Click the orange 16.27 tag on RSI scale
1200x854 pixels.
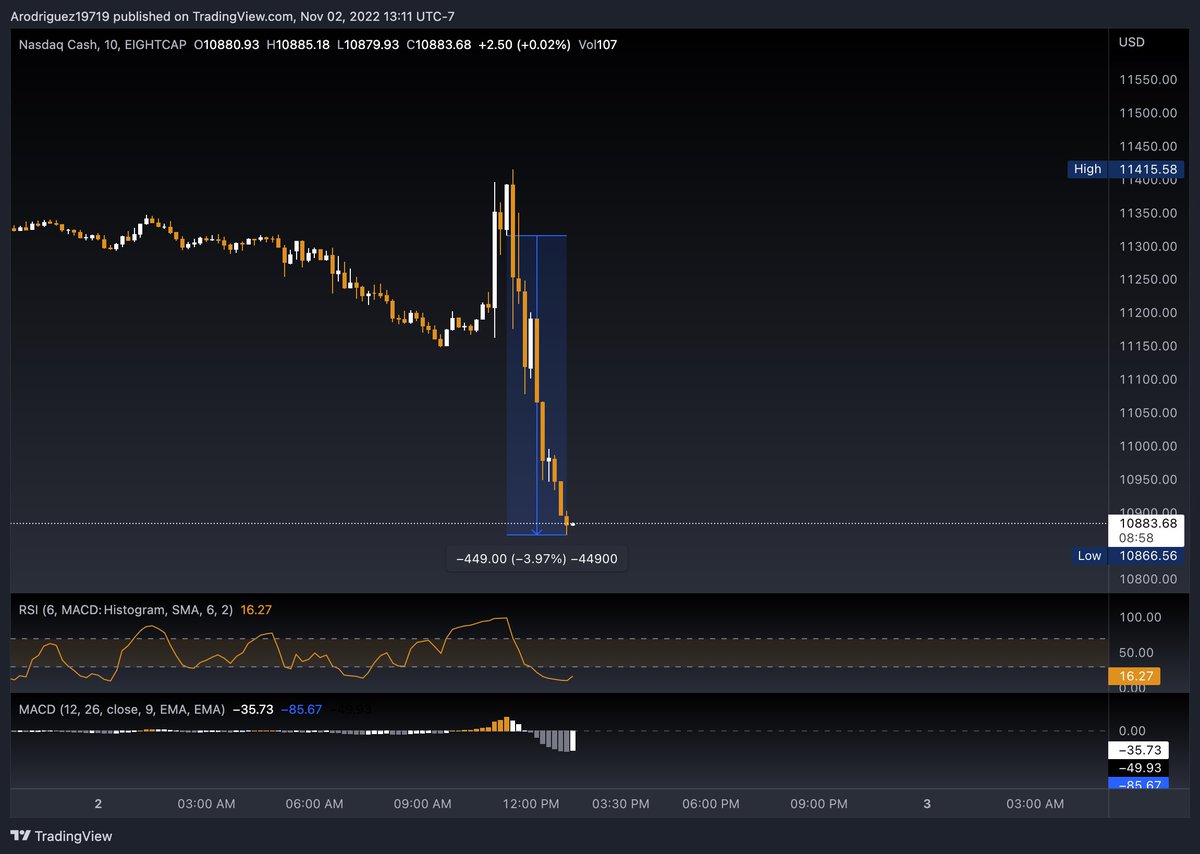click(x=1135, y=676)
